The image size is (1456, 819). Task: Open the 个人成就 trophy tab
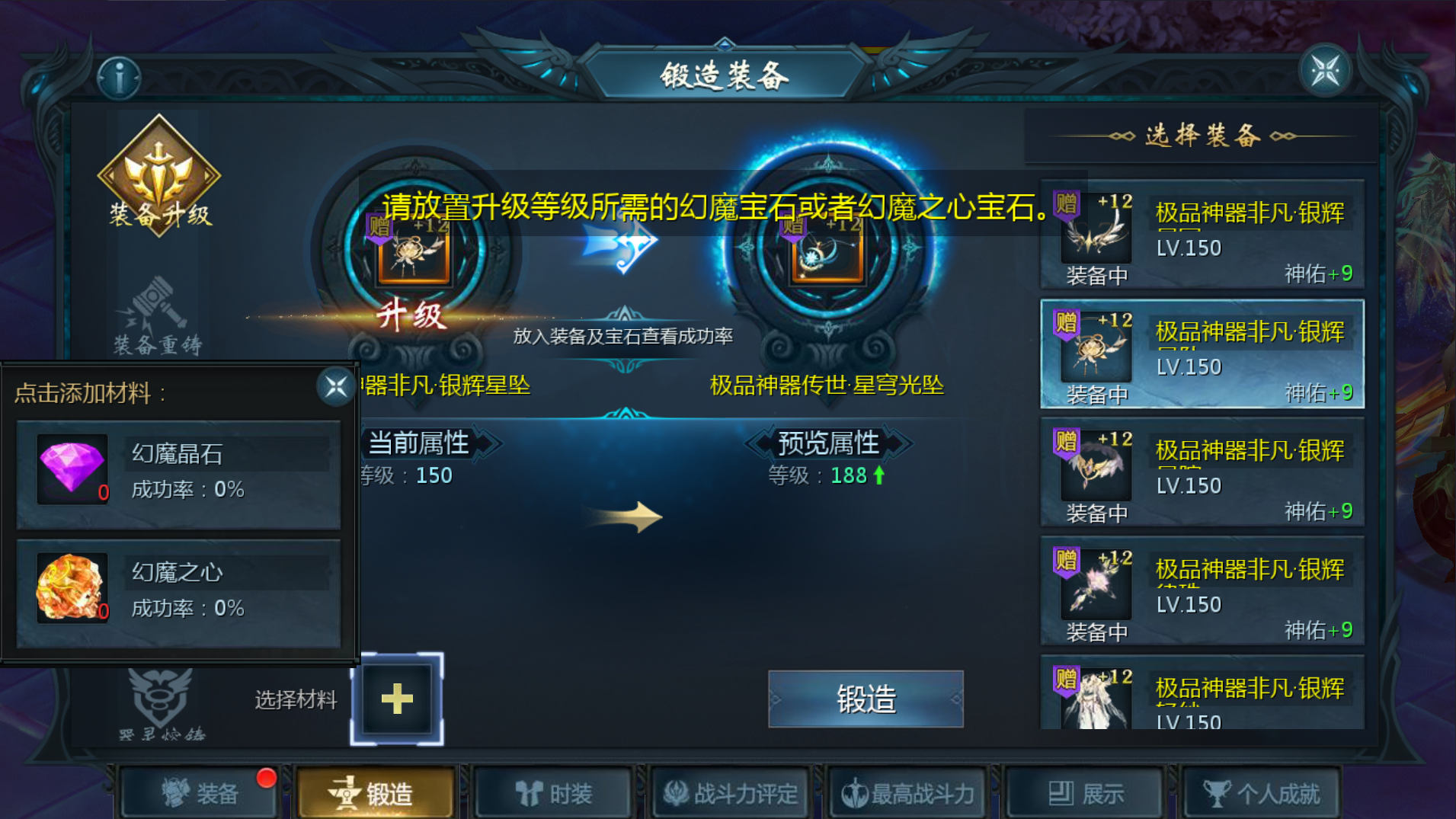tap(1262, 793)
